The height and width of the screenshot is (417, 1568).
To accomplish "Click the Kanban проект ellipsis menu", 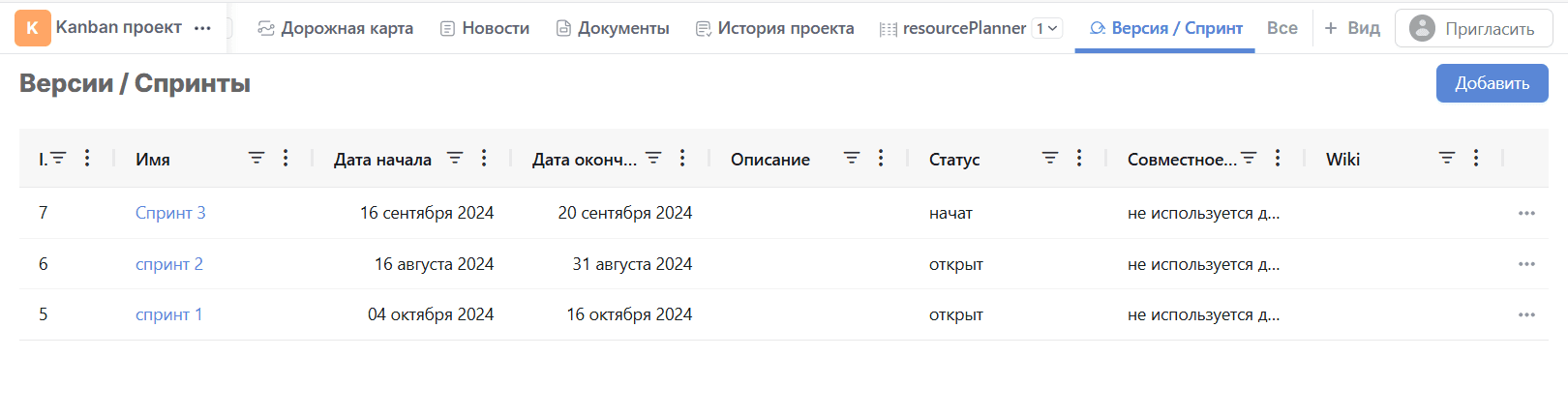I will [202, 28].
